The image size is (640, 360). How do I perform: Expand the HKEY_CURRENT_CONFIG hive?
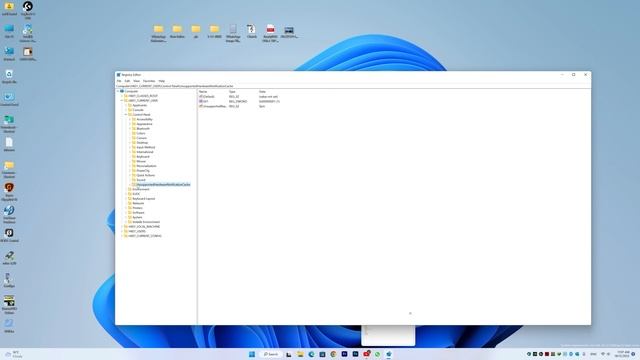click(x=122, y=236)
